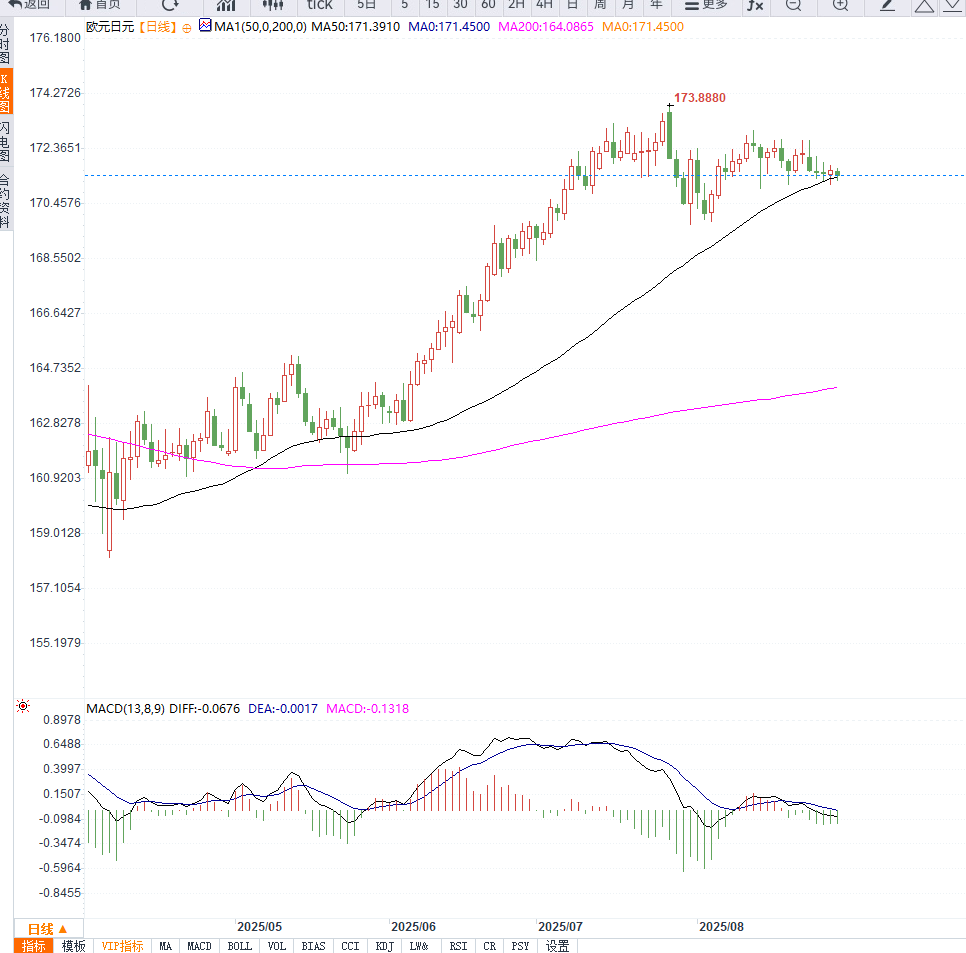Viewport: 966px width, 953px height.
Task: Apply the CCI indicator
Action: pyautogui.click(x=350, y=946)
